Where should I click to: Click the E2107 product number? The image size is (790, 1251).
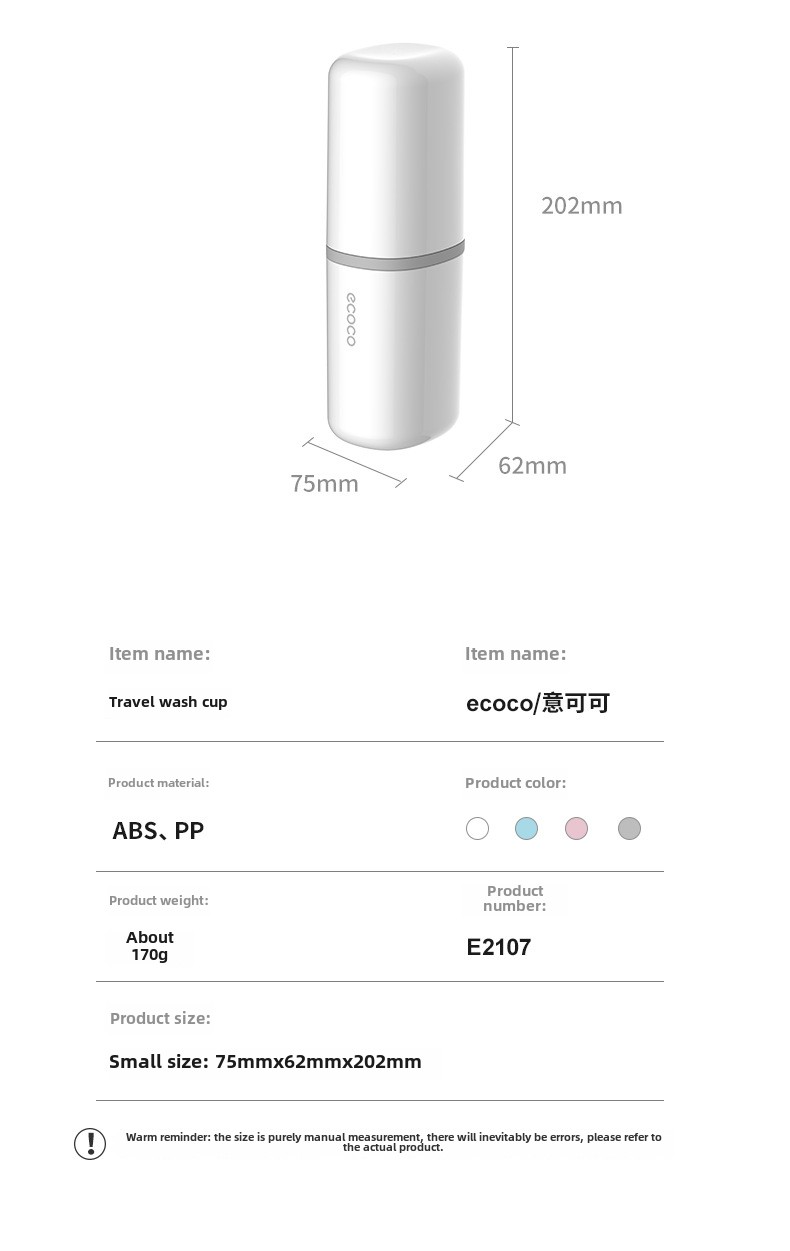click(499, 947)
